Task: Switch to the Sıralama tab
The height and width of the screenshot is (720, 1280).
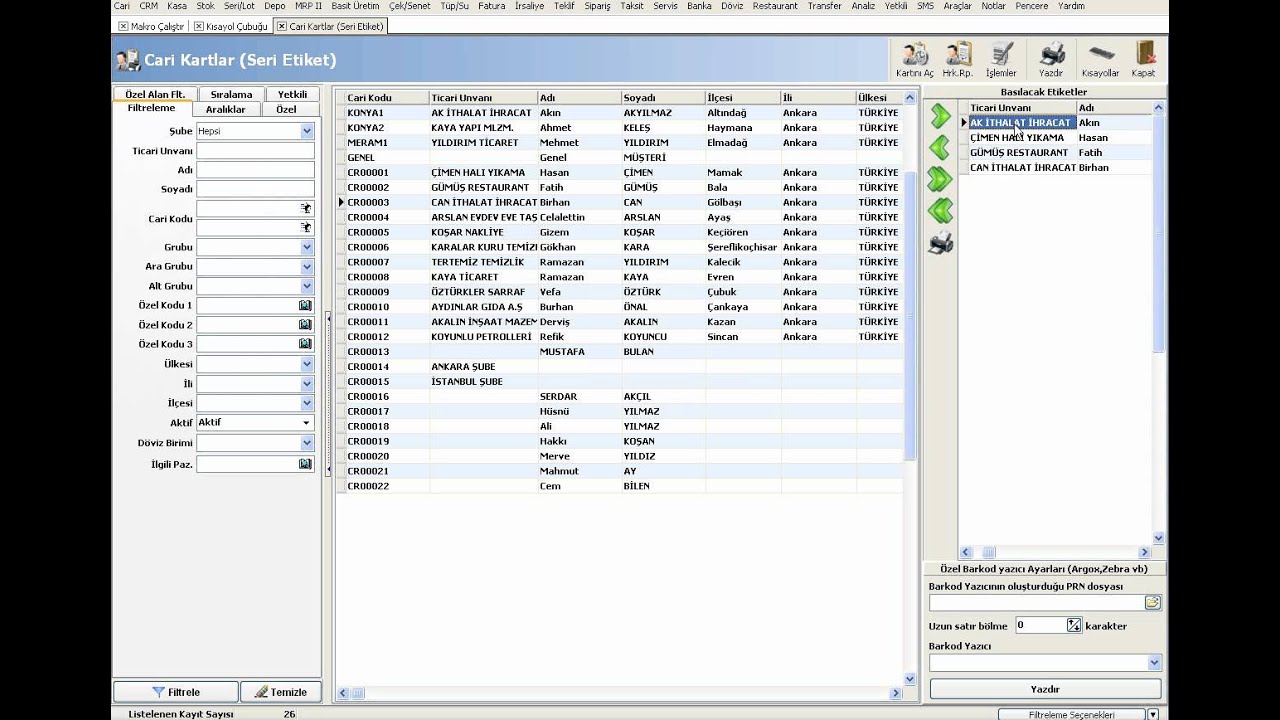Action: click(231, 94)
